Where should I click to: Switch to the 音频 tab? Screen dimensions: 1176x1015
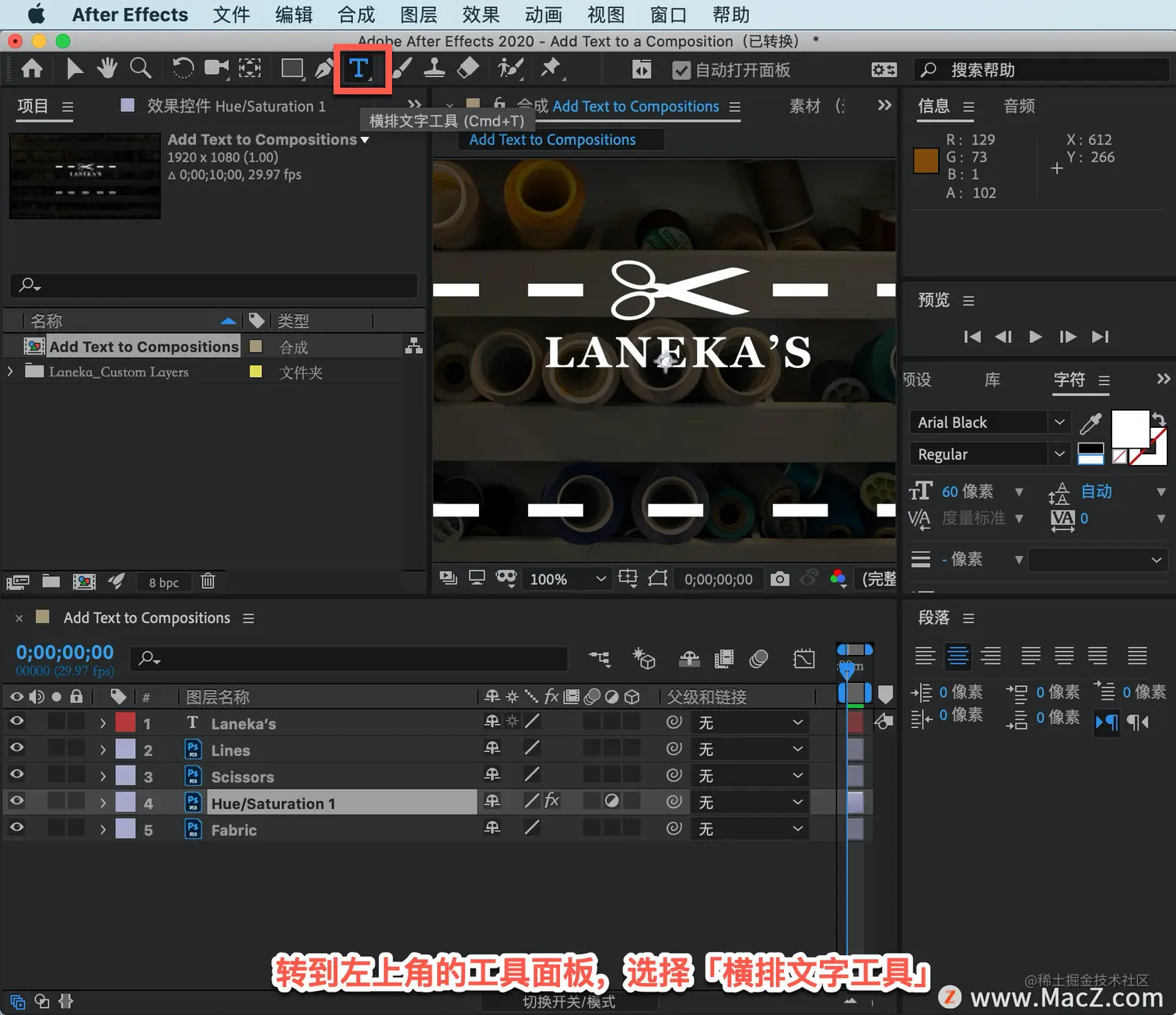click(x=1019, y=106)
